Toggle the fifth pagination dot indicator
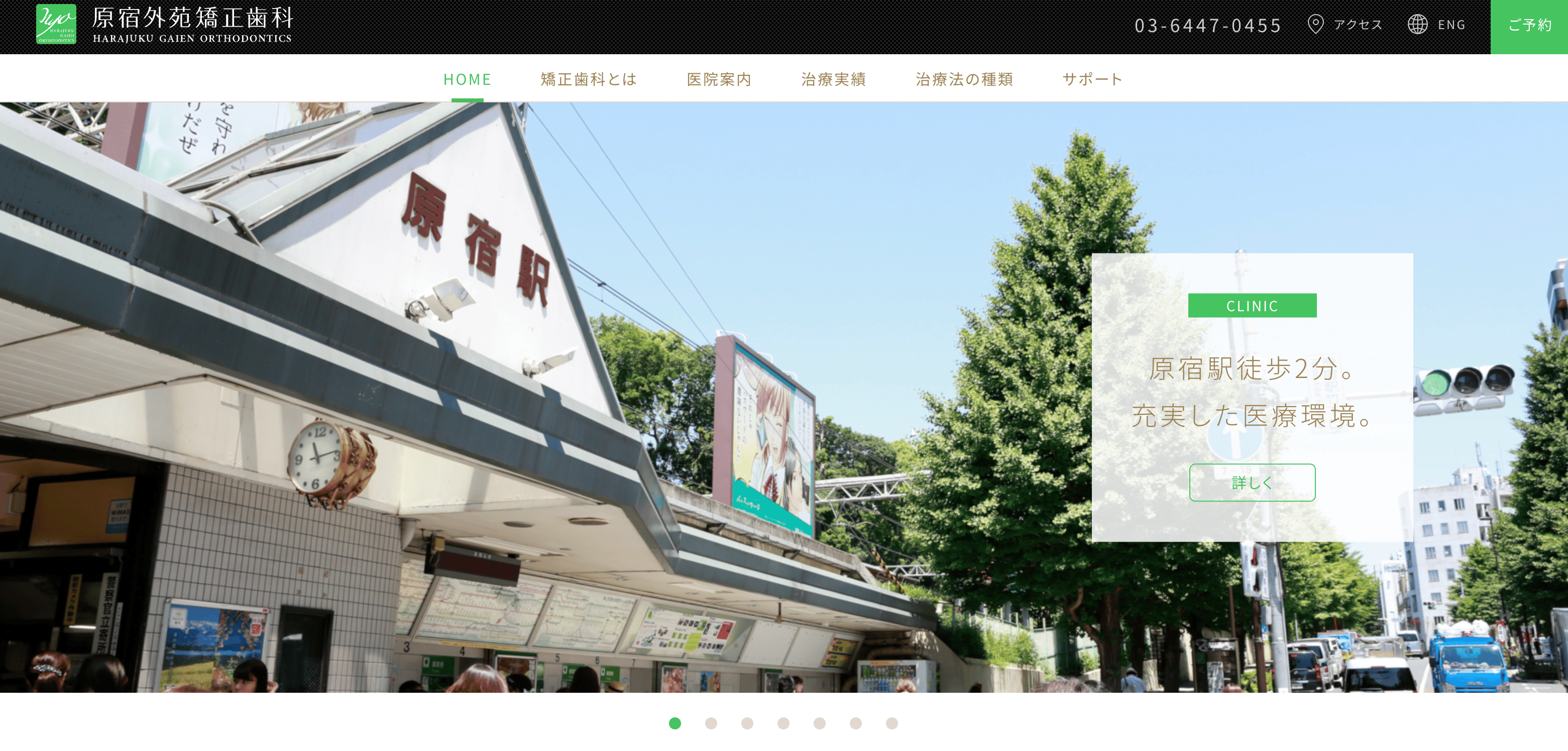 [819, 726]
